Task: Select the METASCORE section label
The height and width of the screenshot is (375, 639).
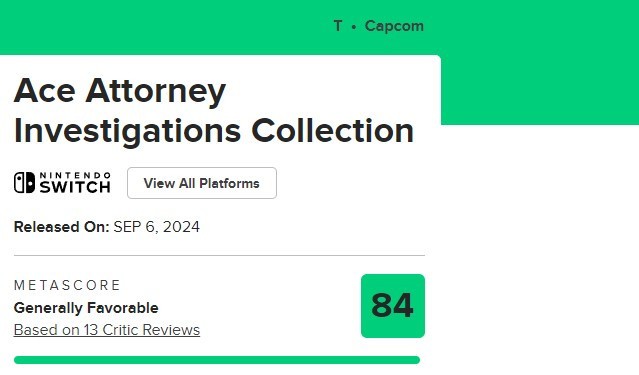Action: (67, 285)
